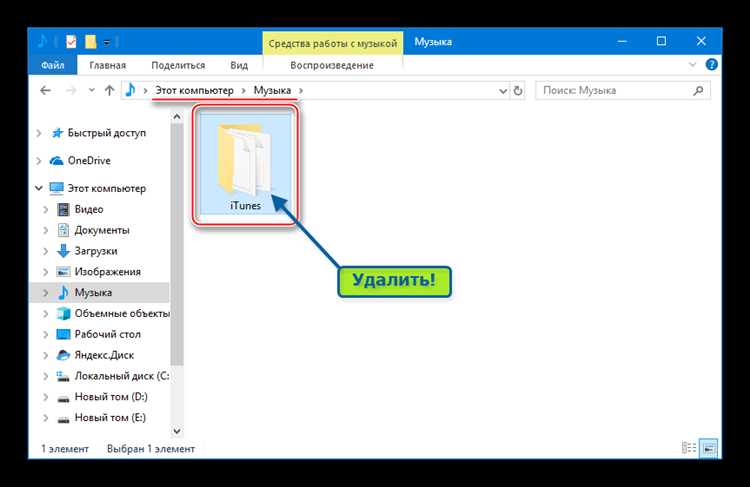Click the Поиск: Музыка search field
This screenshot has width=750, height=487.
pos(623,90)
